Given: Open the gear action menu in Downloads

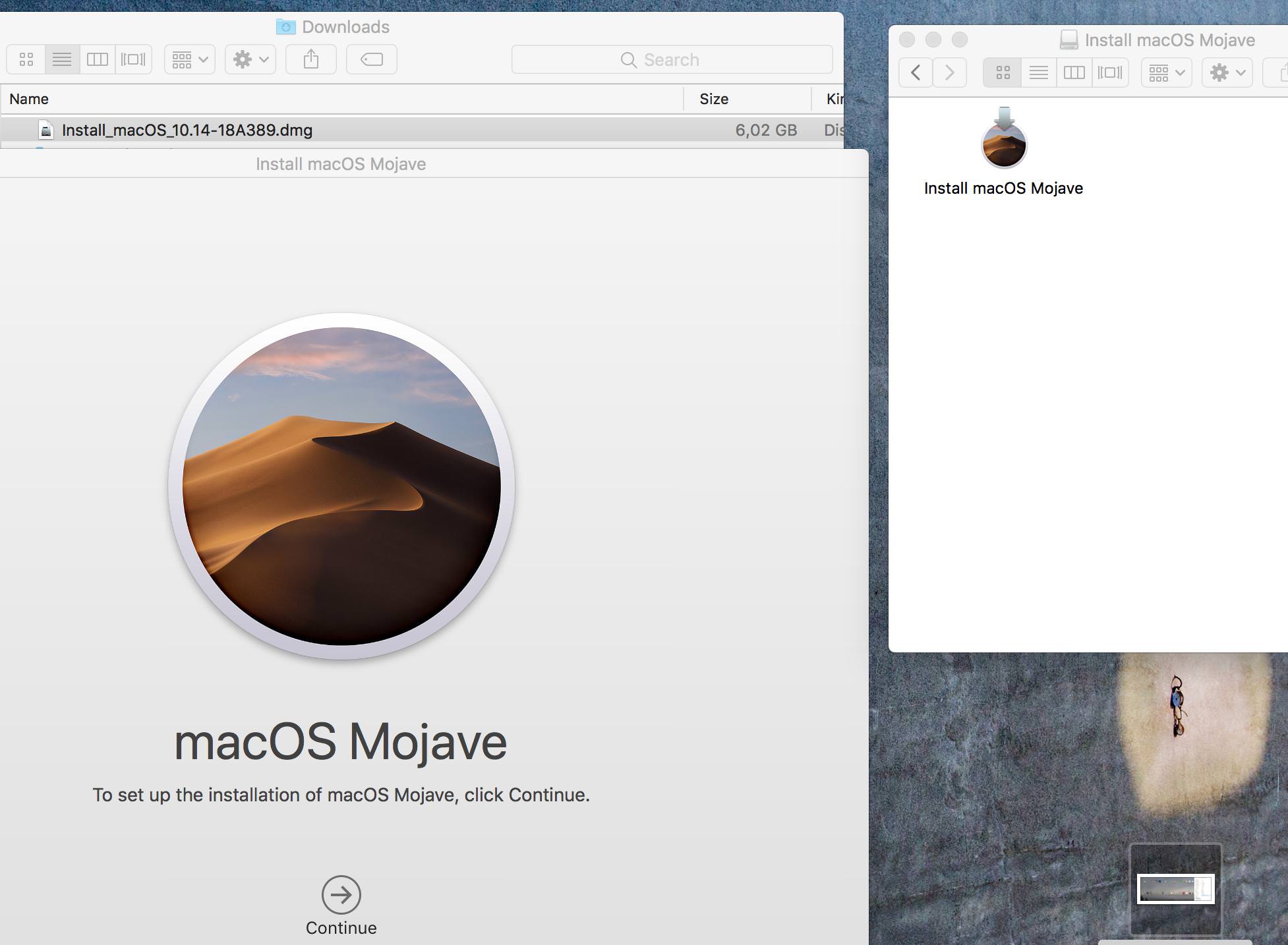Looking at the screenshot, I should pos(250,60).
